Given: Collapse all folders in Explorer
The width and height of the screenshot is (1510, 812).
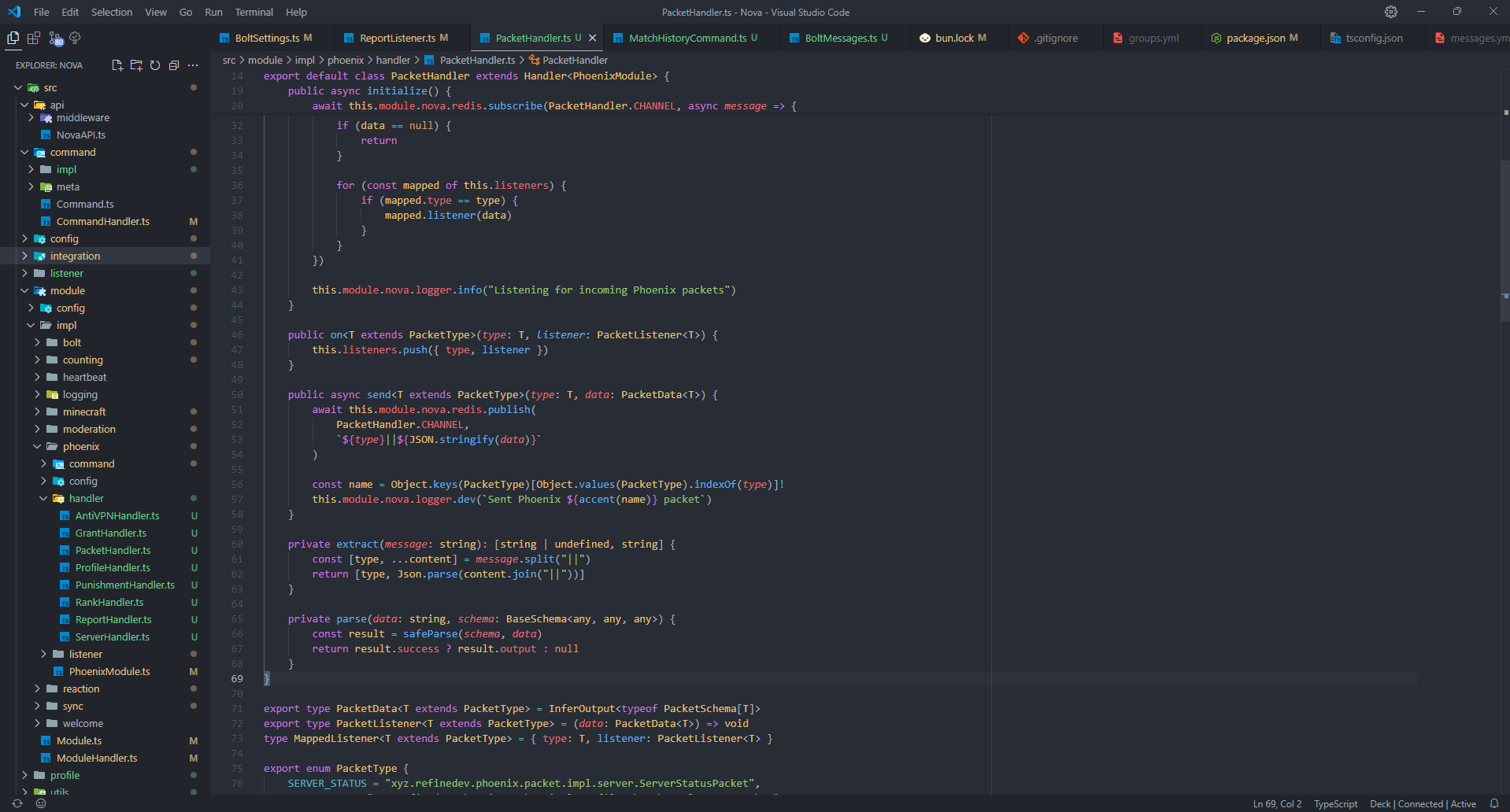Looking at the screenshot, I should (x=174, y=65).
